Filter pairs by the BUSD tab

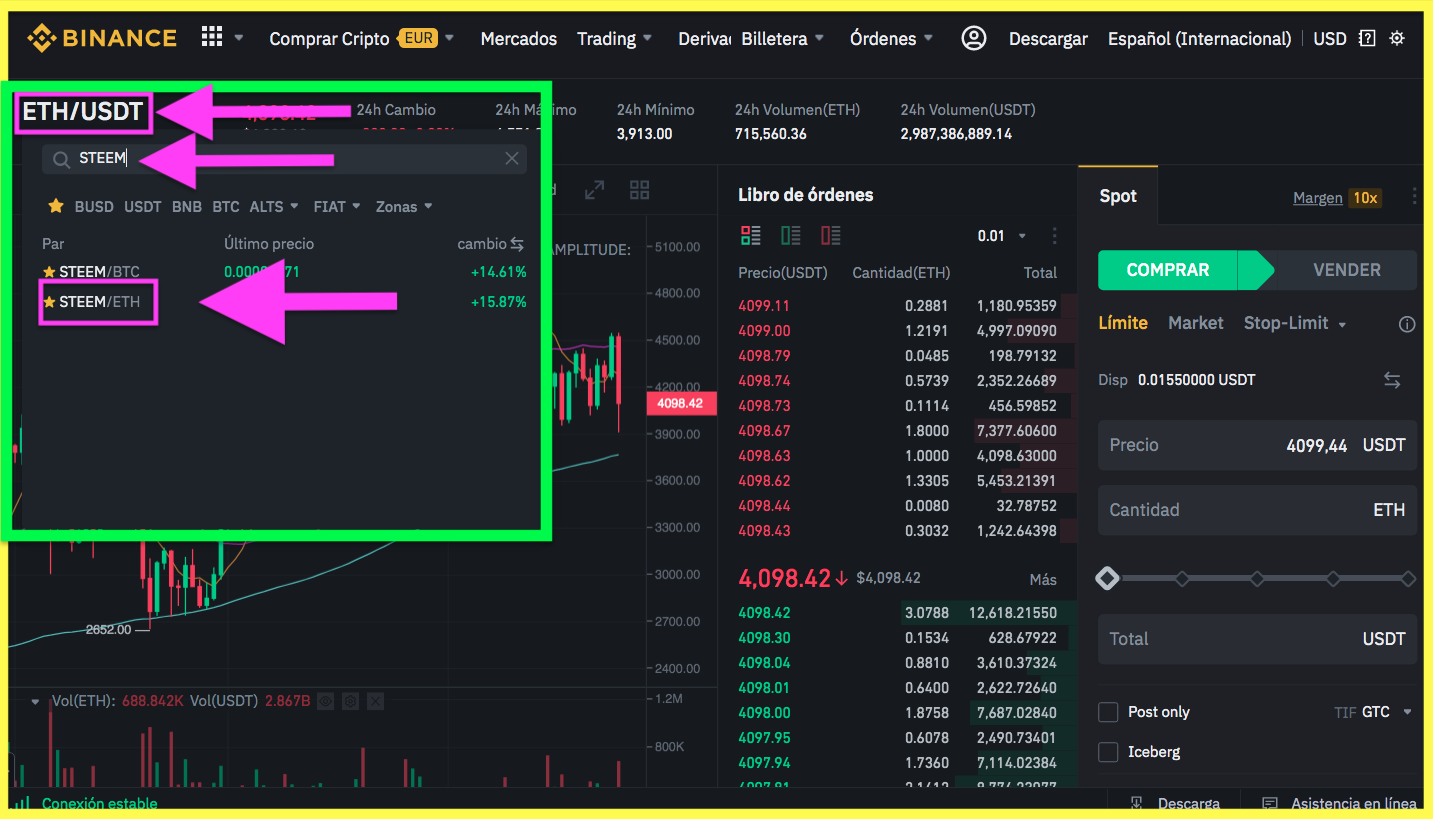point(94,206)
